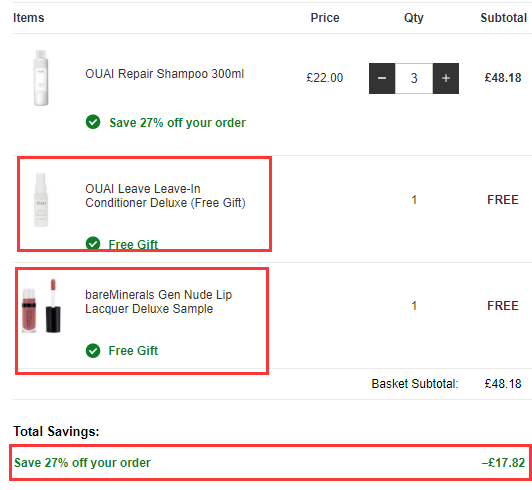Click the OUAI Repair Shampoo bottle thumbnail
Screen dimensions: 532x490
pos(41,78)
